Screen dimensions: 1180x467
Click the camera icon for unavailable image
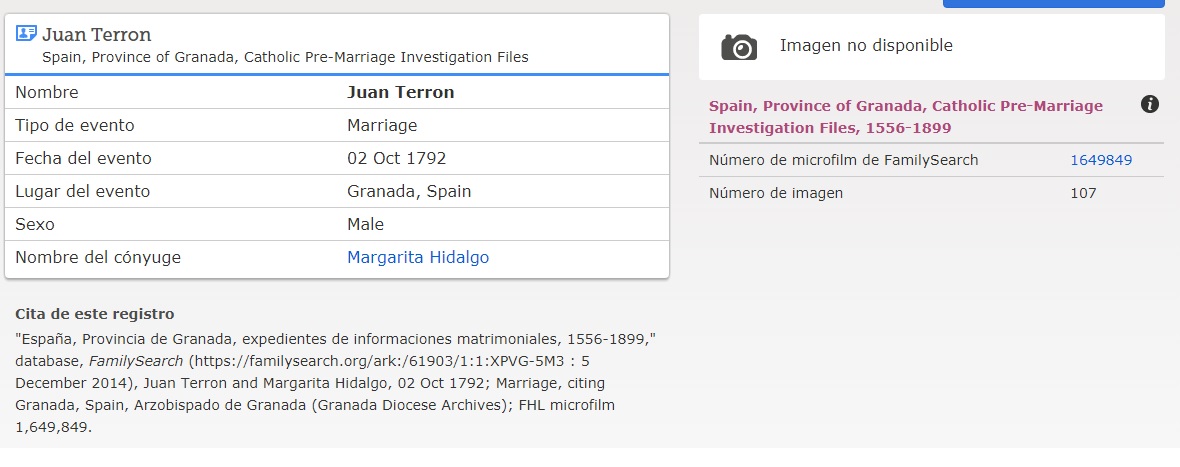(739, 46)
